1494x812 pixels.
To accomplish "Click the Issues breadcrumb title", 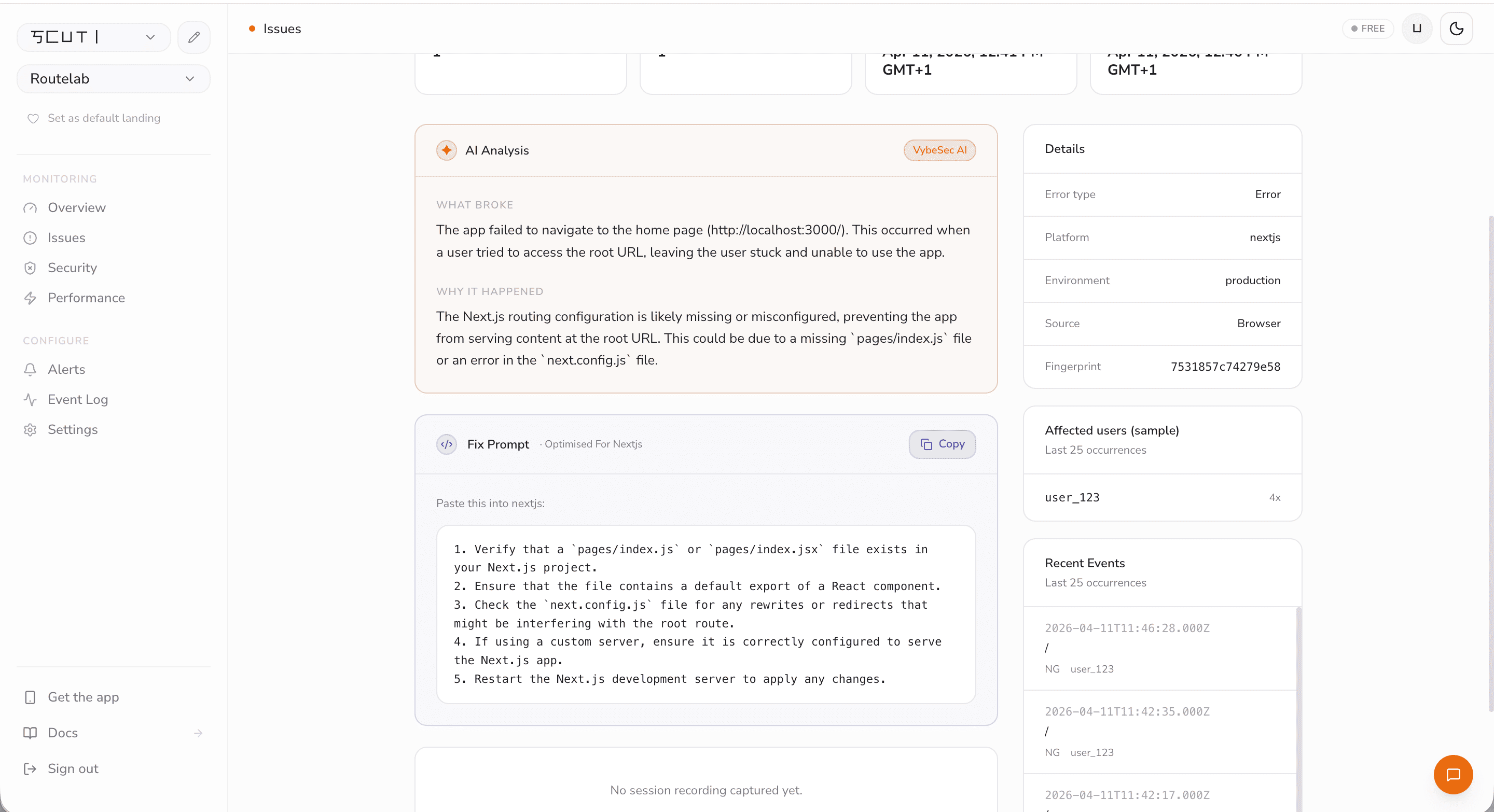I will click(282, 29).
